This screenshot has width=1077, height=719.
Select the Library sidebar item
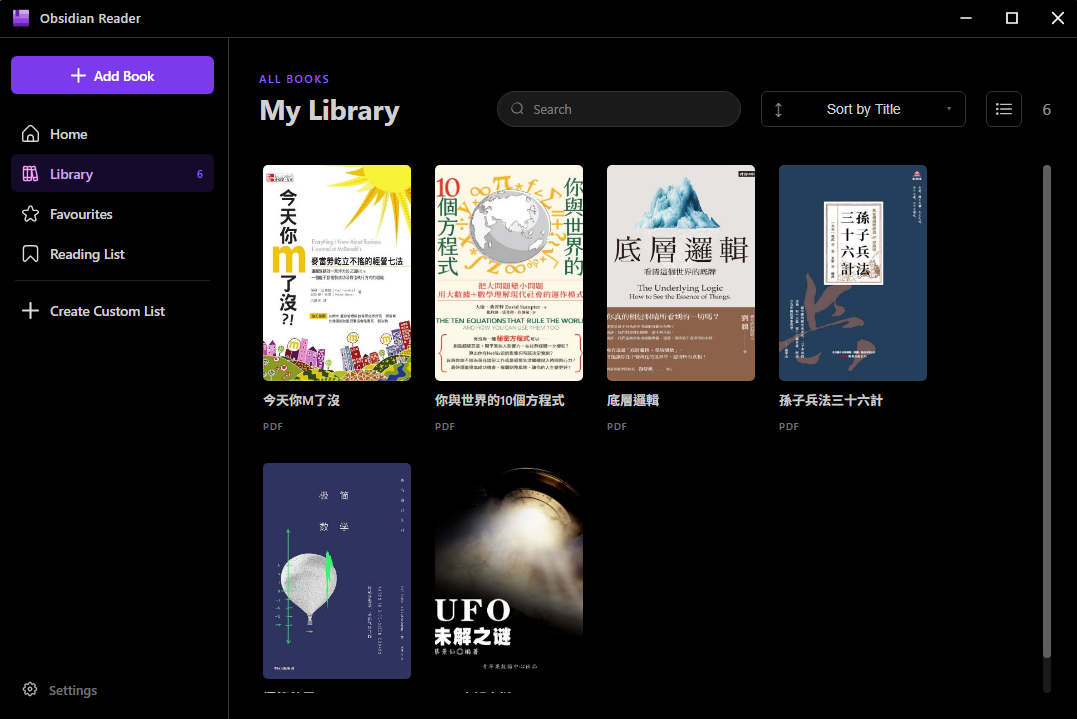112,174
